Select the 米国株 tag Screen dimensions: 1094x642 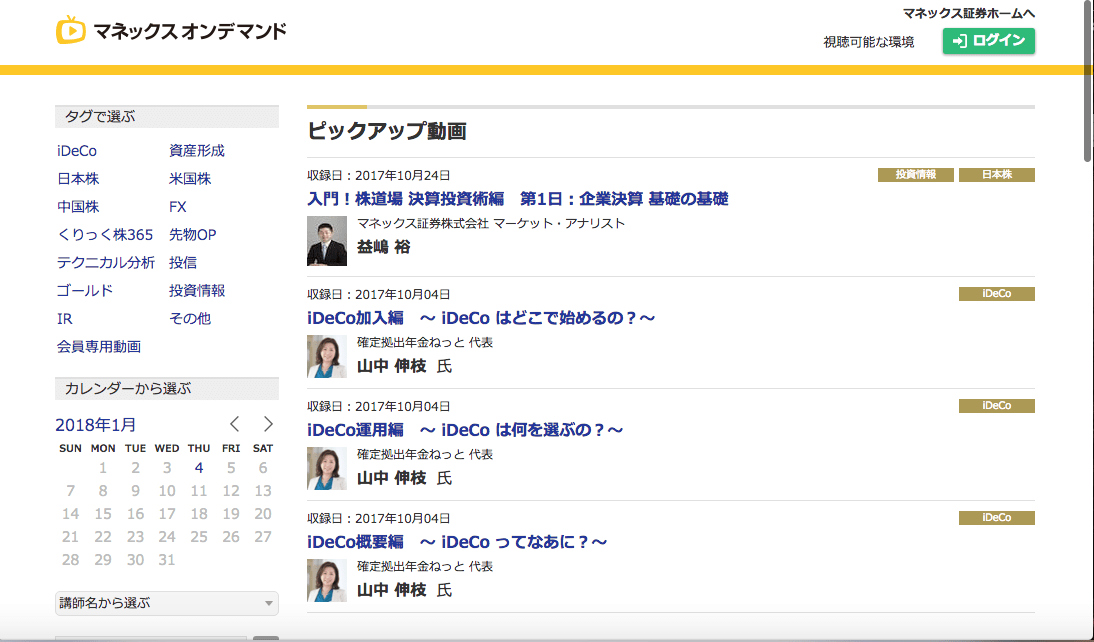[190, 179]
